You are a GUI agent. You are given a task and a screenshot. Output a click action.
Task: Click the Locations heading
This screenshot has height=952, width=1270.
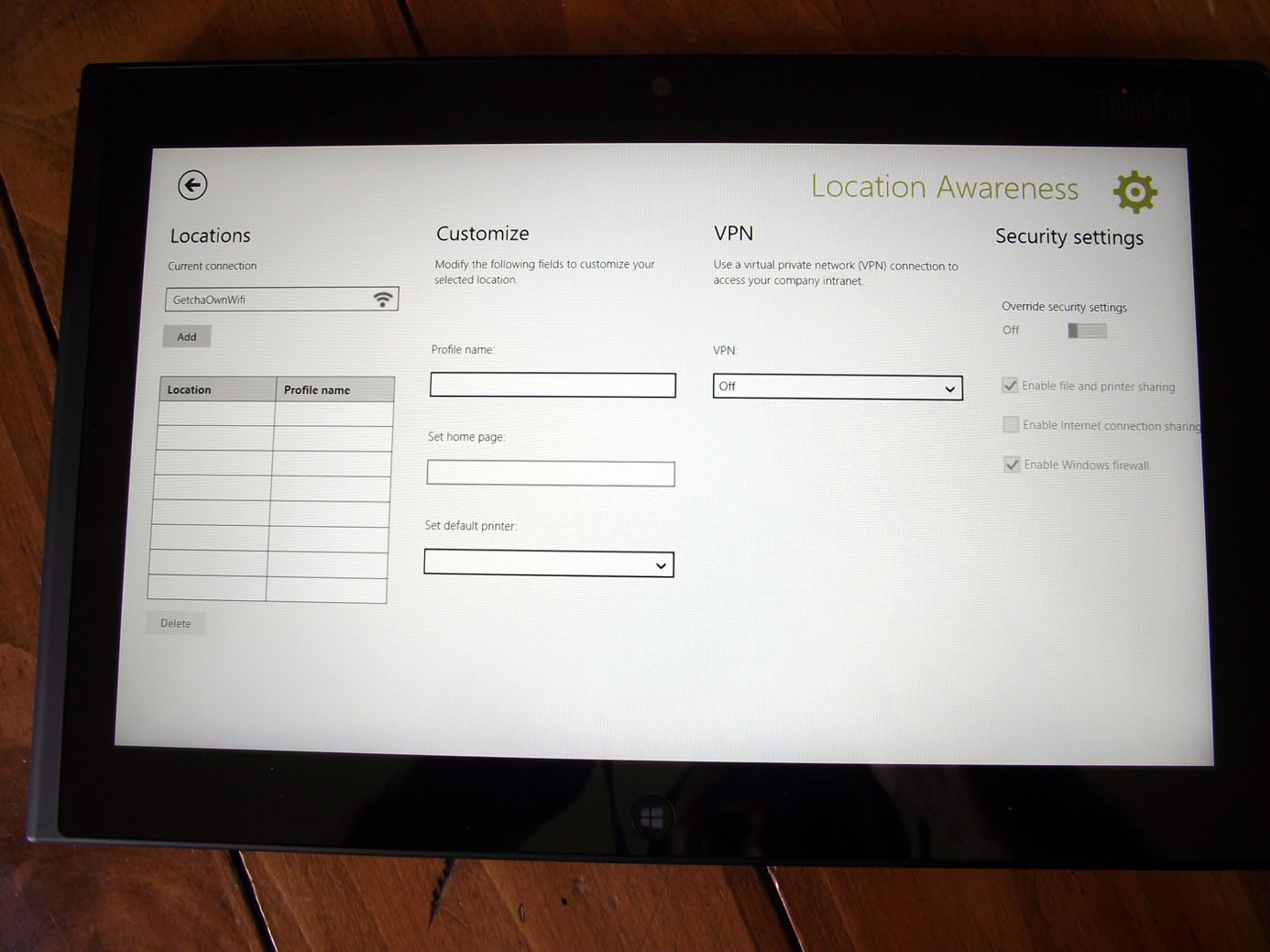tap(211, 235)
